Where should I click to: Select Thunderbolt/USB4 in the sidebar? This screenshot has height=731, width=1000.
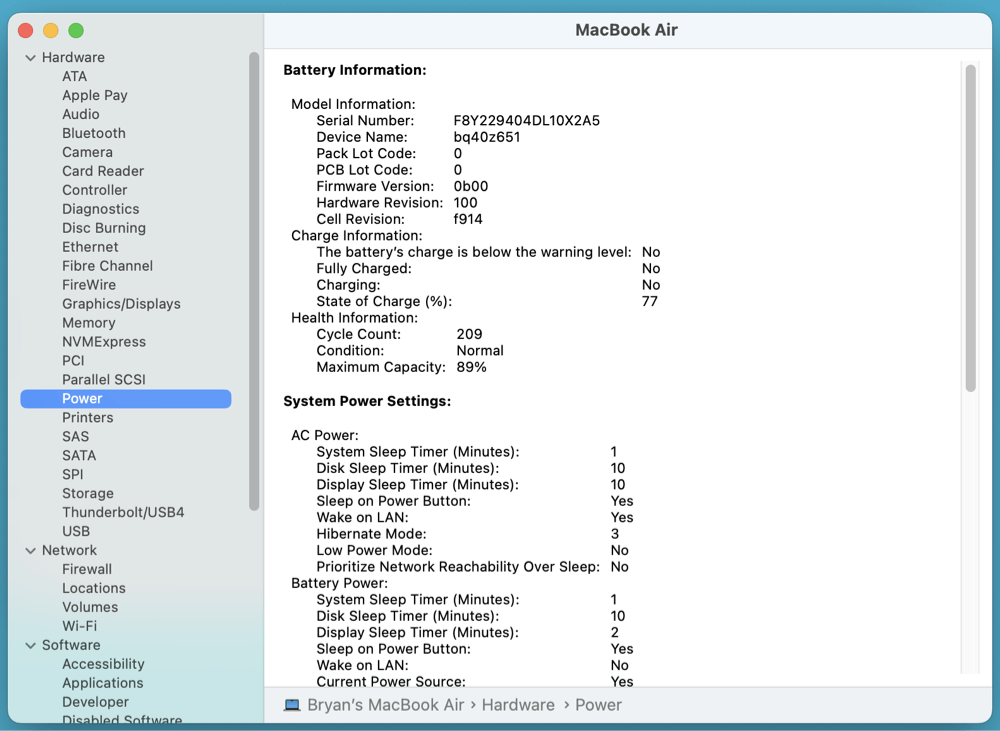tap(124, 512)
